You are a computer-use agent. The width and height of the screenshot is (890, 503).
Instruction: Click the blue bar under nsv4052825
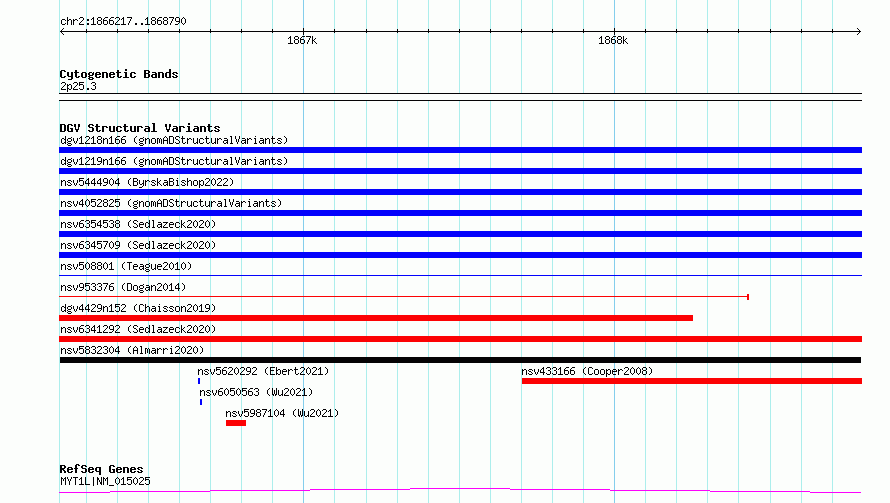(x=460, y=213)
